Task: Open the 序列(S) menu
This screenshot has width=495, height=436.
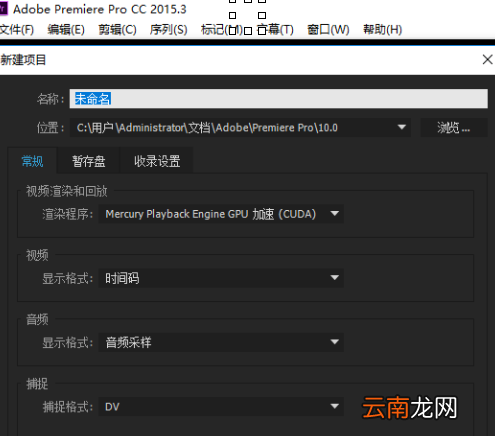Action: 168,30
